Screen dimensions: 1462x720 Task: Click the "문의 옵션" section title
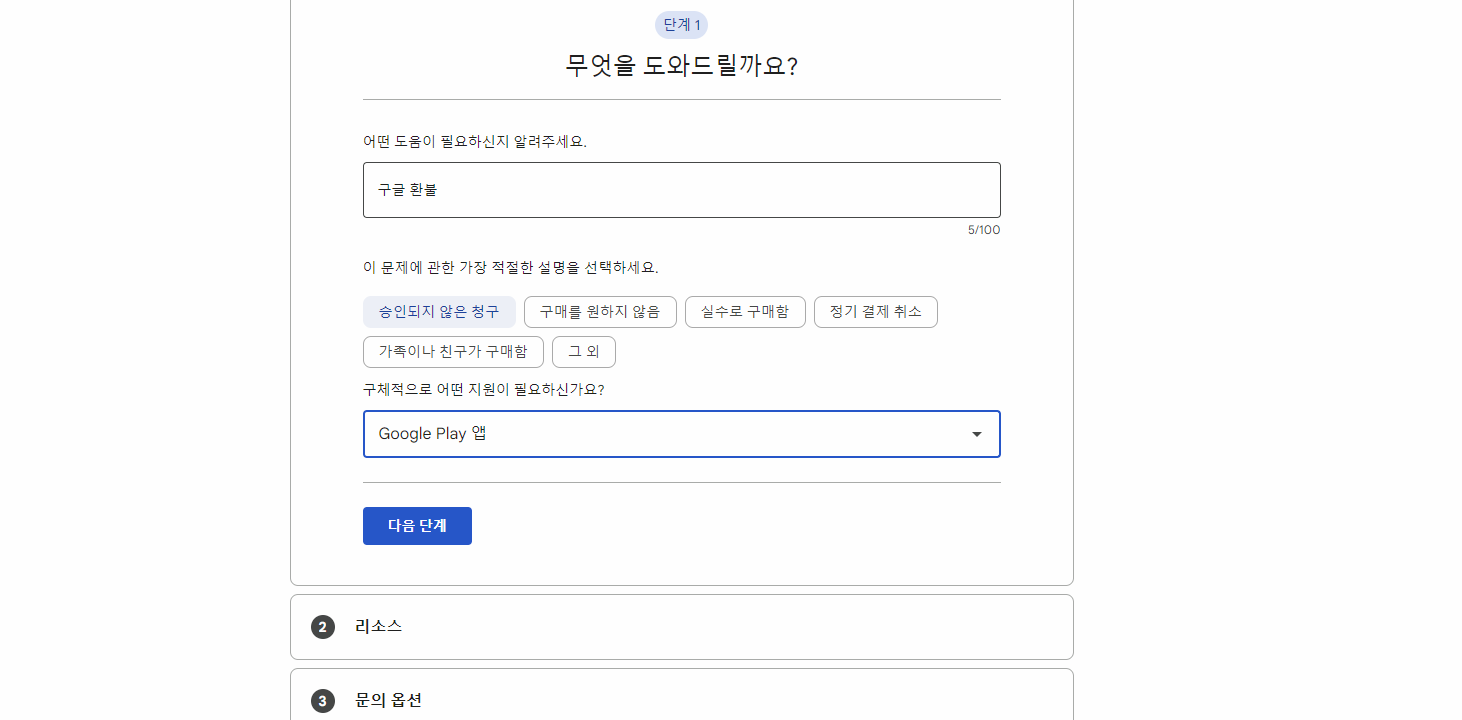(x=388, y=700)
